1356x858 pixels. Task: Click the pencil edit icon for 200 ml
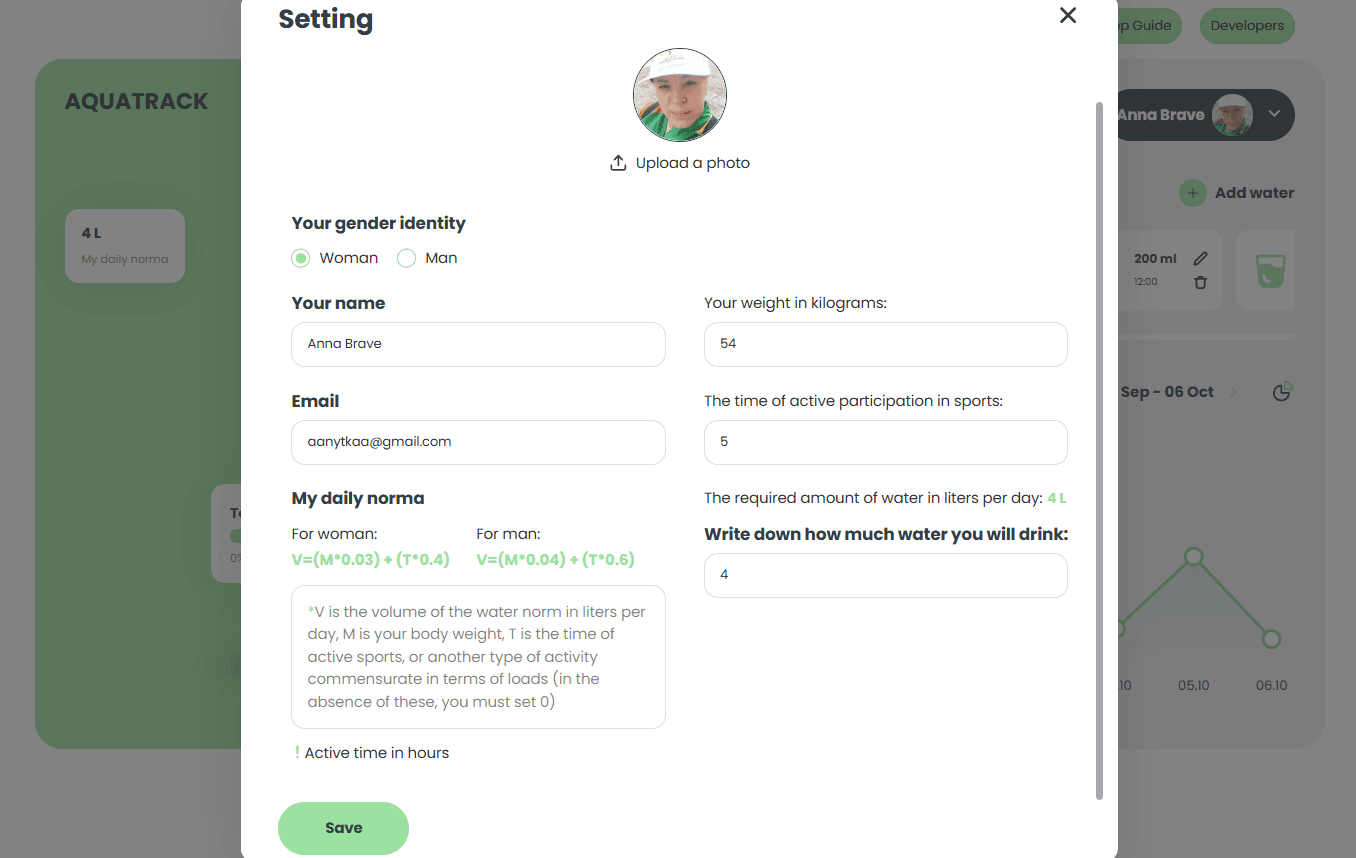click(x=1201, y=259)
